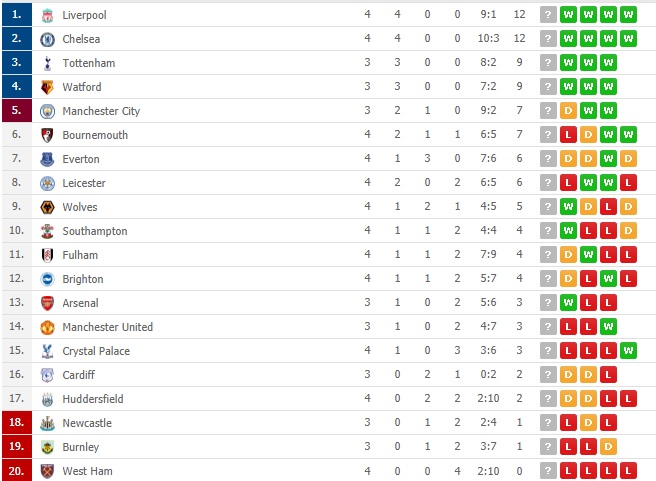This screenshot has width=656, height=481.
Task: Click the Manchester City crest icon
Action: (x=47, y=111)
